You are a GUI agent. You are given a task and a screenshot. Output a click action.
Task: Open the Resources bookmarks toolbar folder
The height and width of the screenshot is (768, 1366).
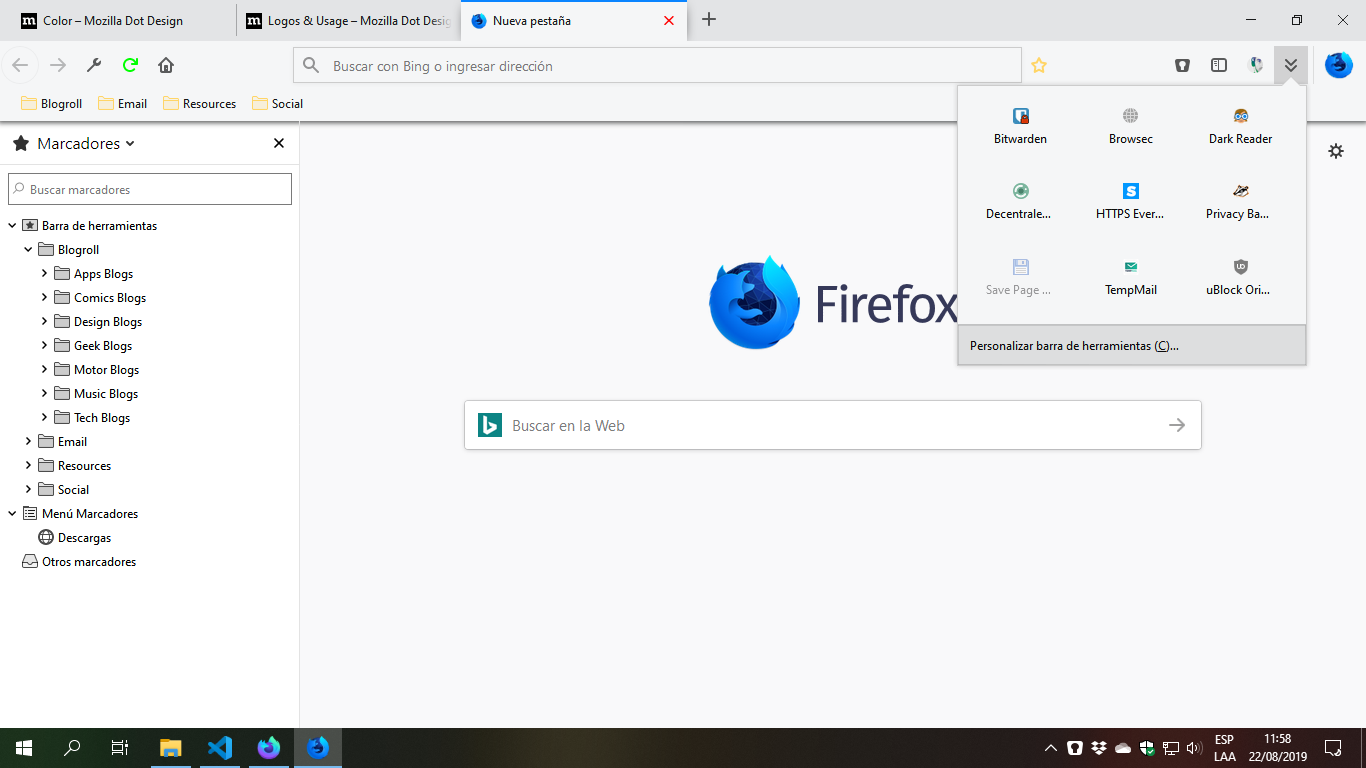(x=200, y=103)
